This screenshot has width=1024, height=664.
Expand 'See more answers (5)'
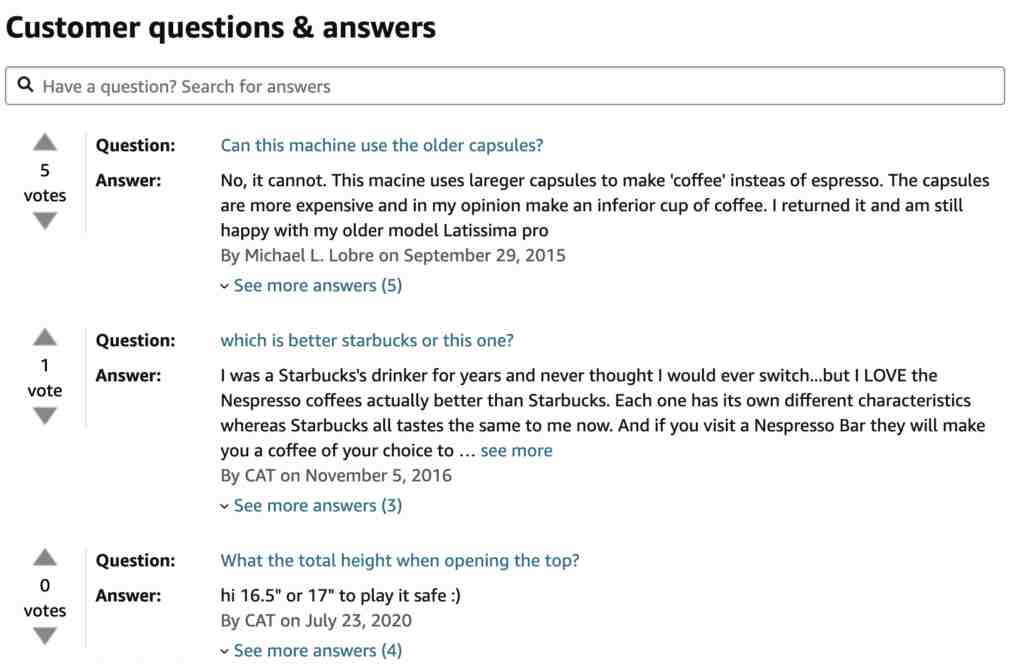point(312,285)
